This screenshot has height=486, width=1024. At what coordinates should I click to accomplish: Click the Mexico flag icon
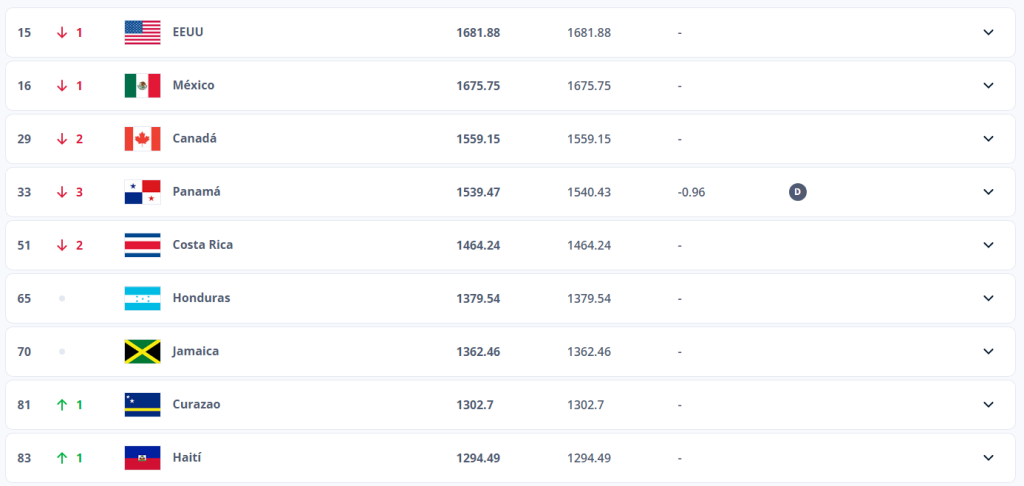click(x=142, y=85)
